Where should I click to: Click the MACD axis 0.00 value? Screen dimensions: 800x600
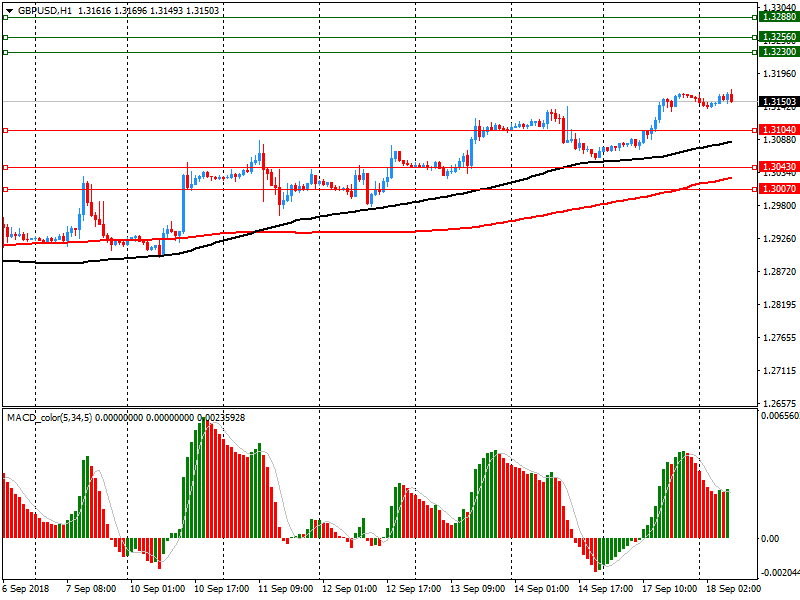[x=769, y=539]
